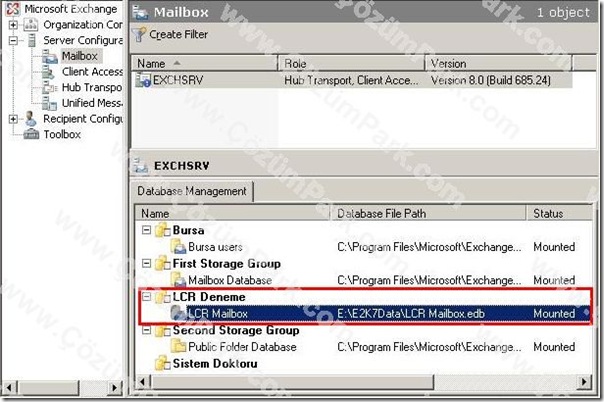604x402 pixels.
Task: Sort servers by the Role column
Action: pyautogui.click(x=351, y=64)
